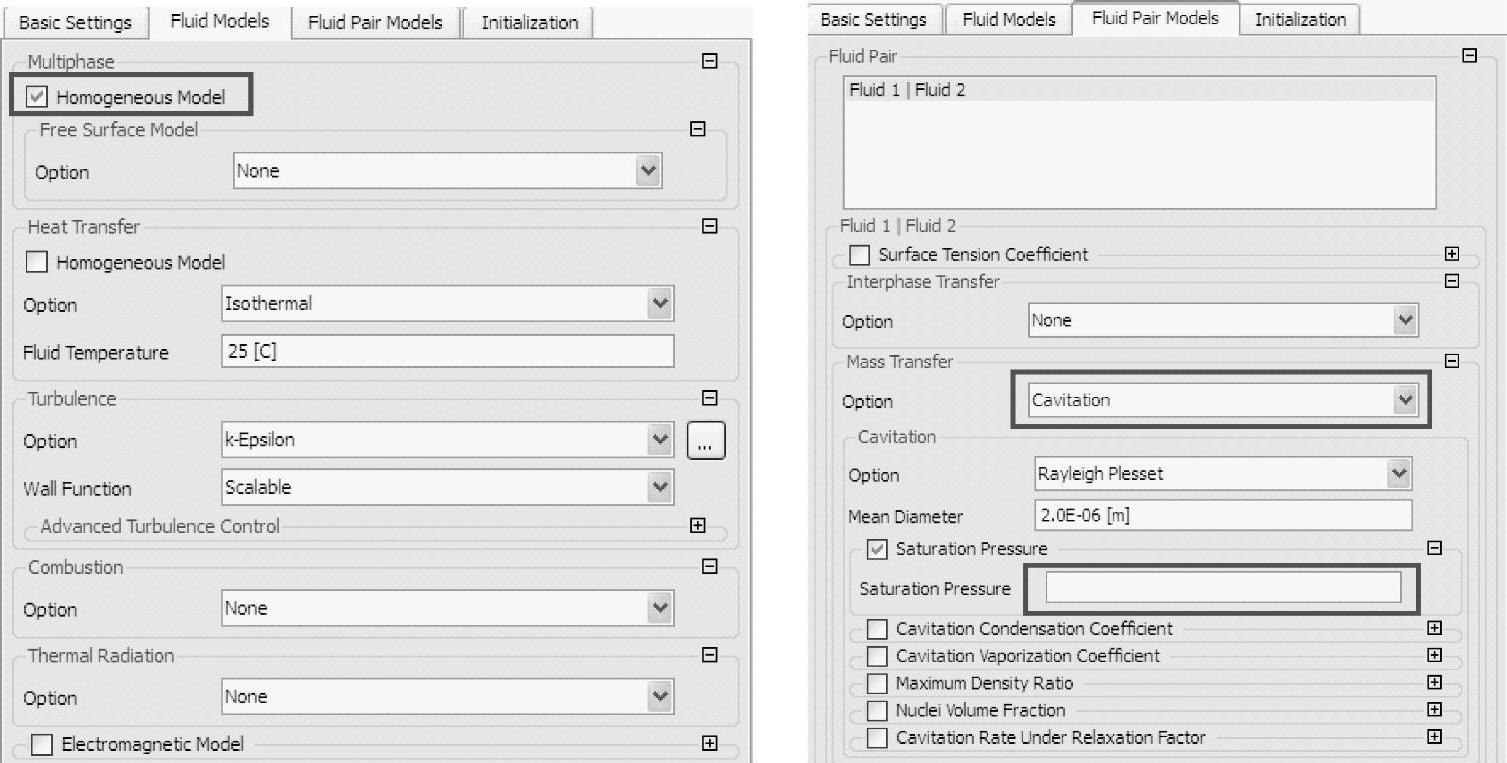The width and height of the screenshot is (1507, 763).
Task: Uncheck Multiphase Homogeneous Model checkbox
Action: [37, 98]
